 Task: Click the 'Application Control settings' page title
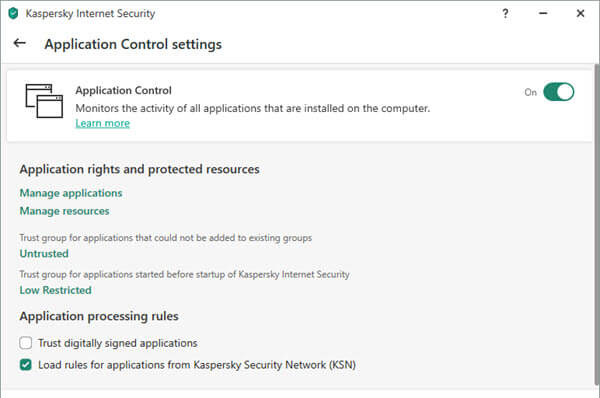pyautogui.click(x=133, y=44)
